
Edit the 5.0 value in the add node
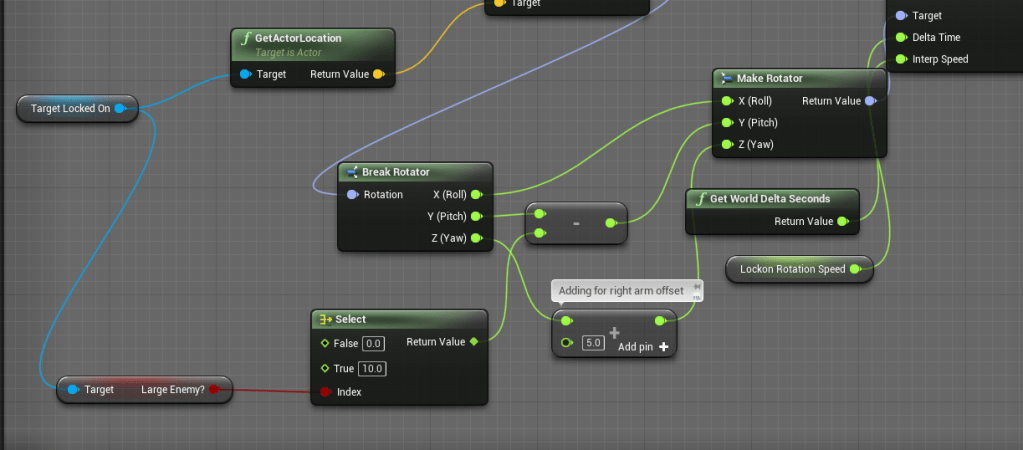click(593, 343)
